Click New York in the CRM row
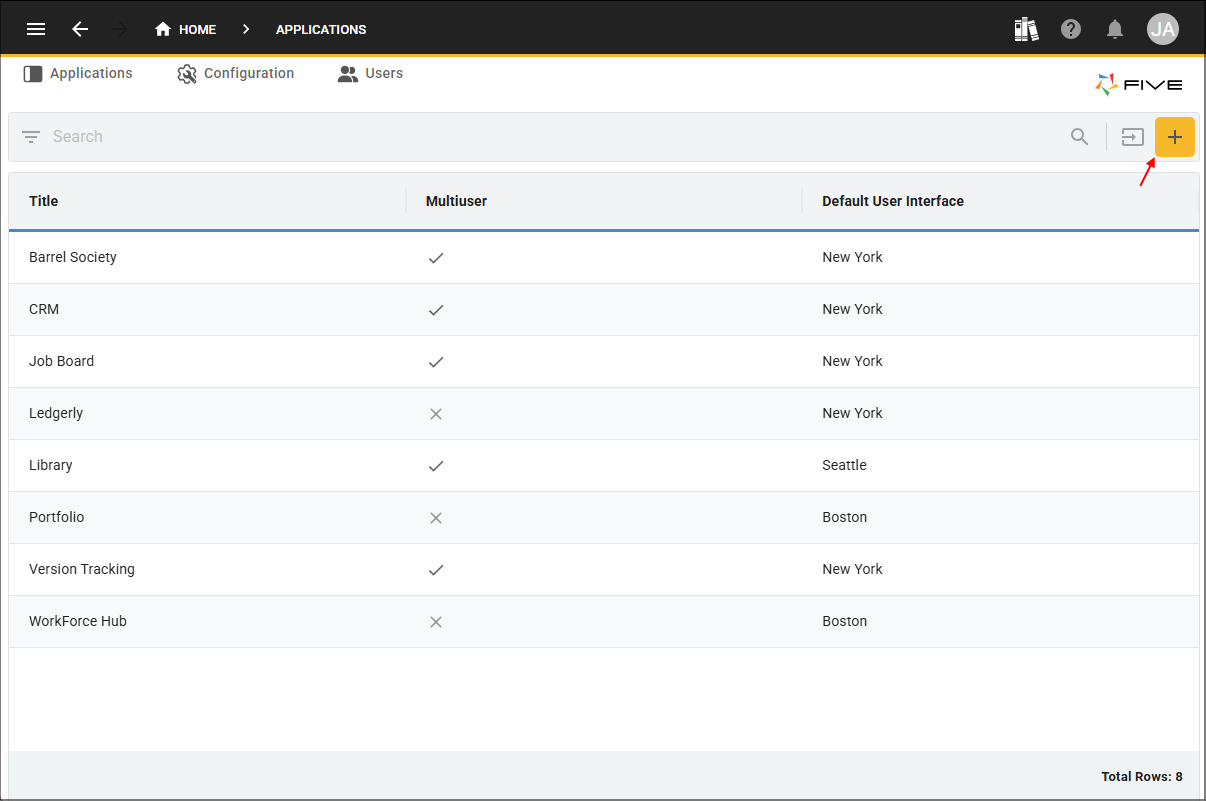Screen dimensions: 1206x801 [852, 309]
